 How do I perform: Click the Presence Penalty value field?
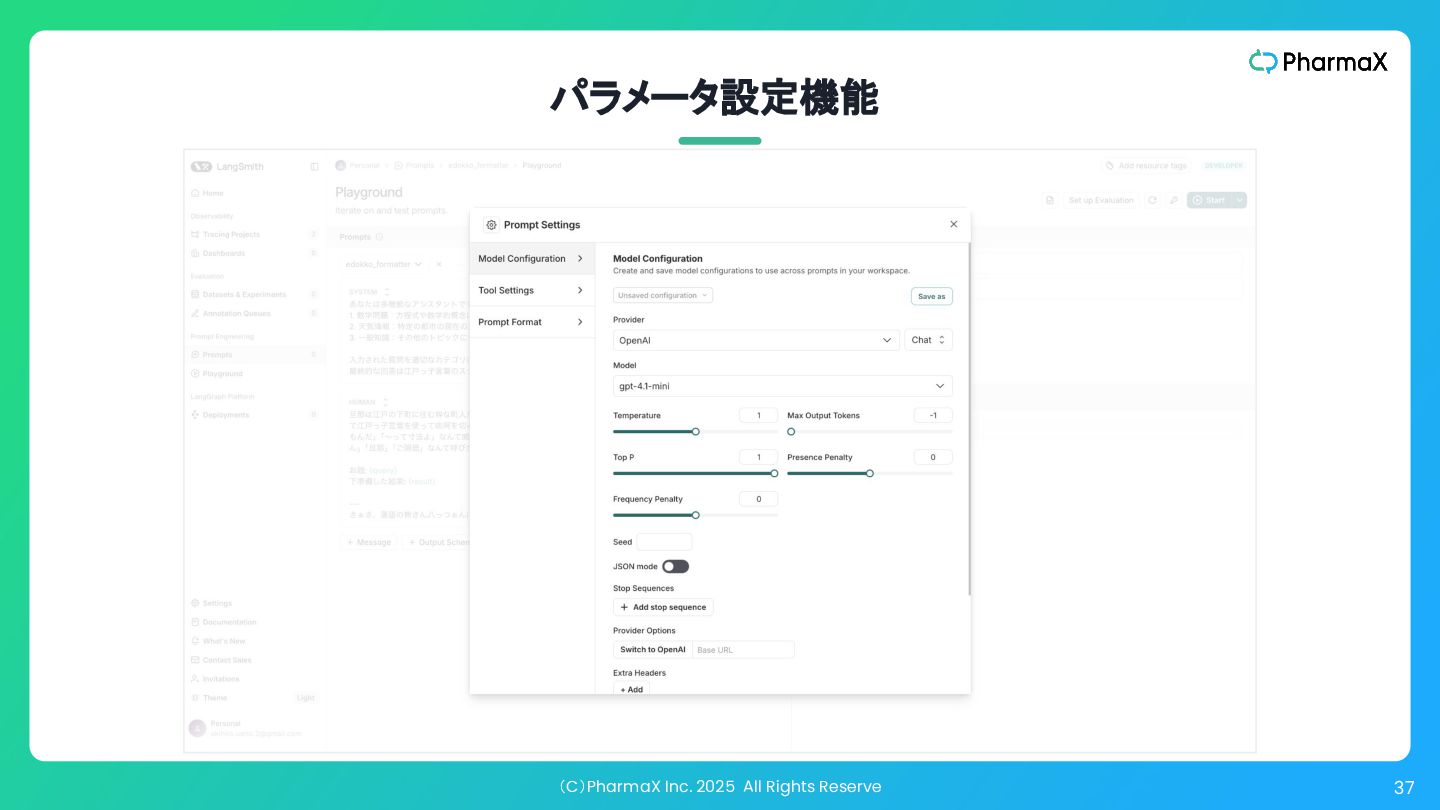pos(933,457)
